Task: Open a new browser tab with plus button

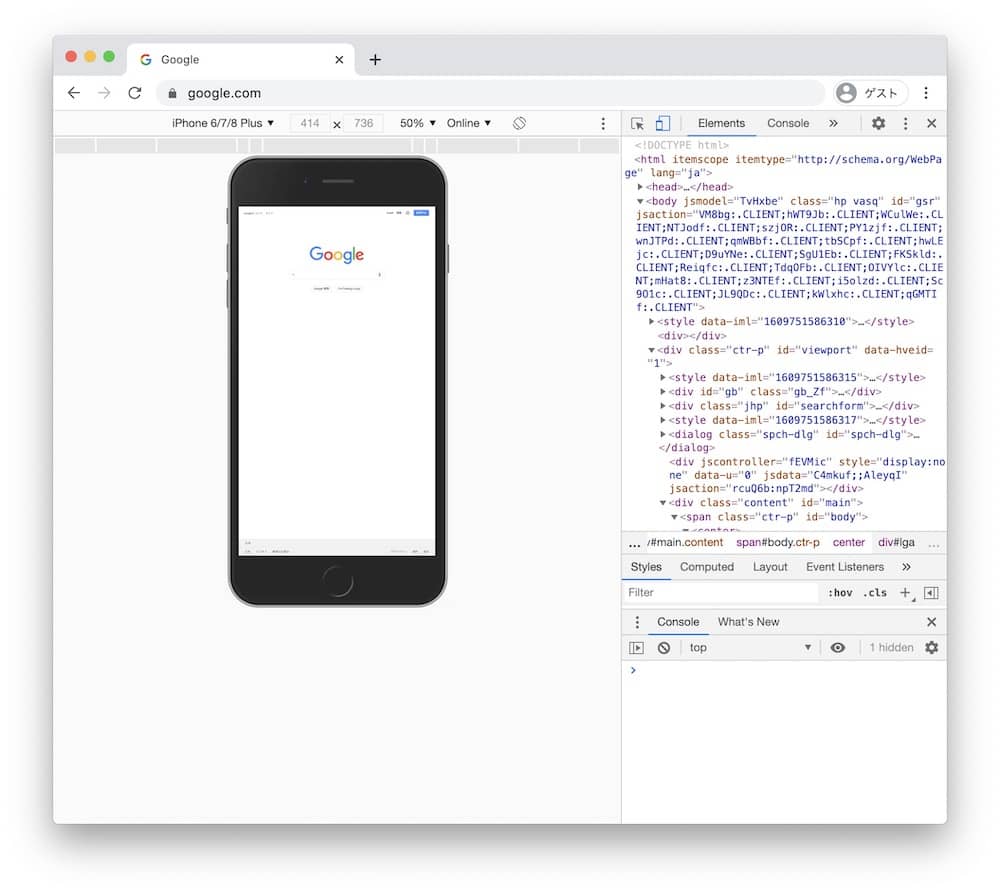Action: click(375, 59)
